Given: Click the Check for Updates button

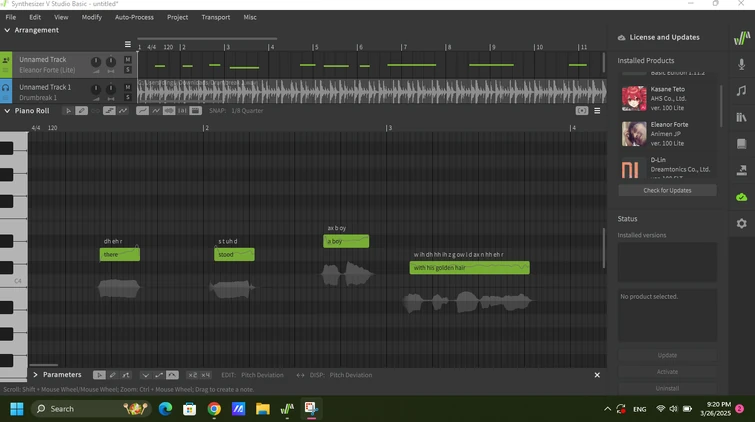Looking at the screenshot, I should [667, 190].
